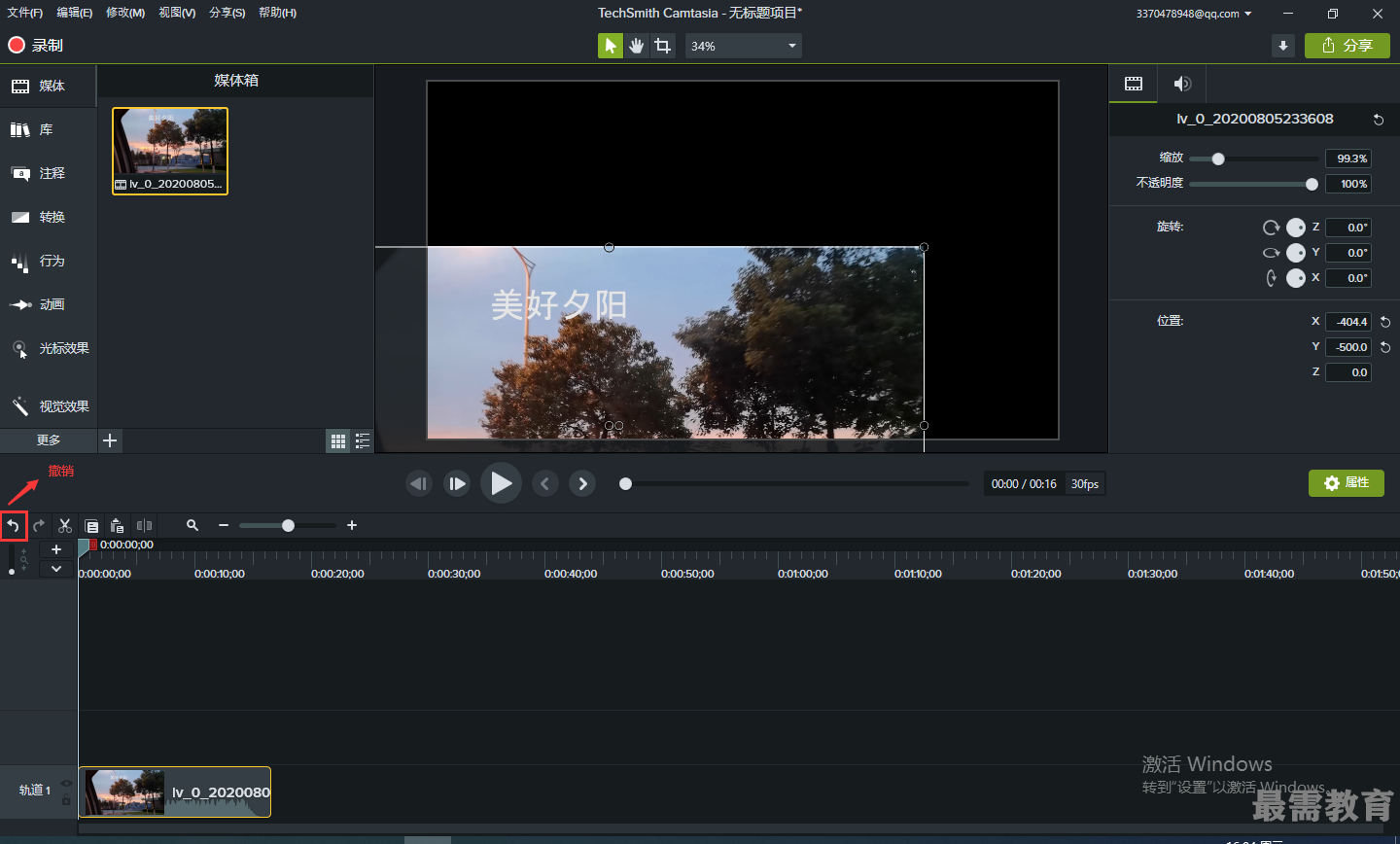Screen dimensions: 1400x844
Task: Open the 行为 behaviors panel
Action: [x=49, y=262]
